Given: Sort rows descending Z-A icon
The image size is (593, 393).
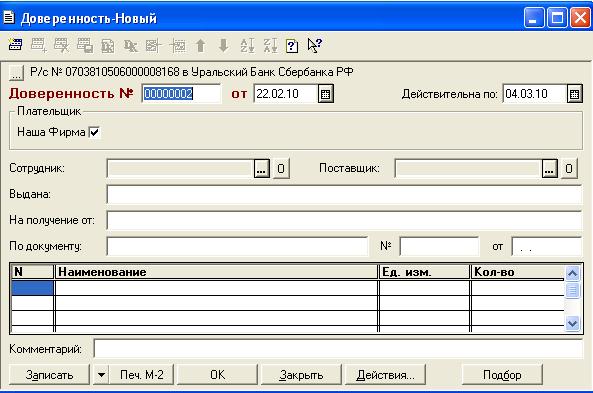Looking at the screenshot, I should (270, 46).
